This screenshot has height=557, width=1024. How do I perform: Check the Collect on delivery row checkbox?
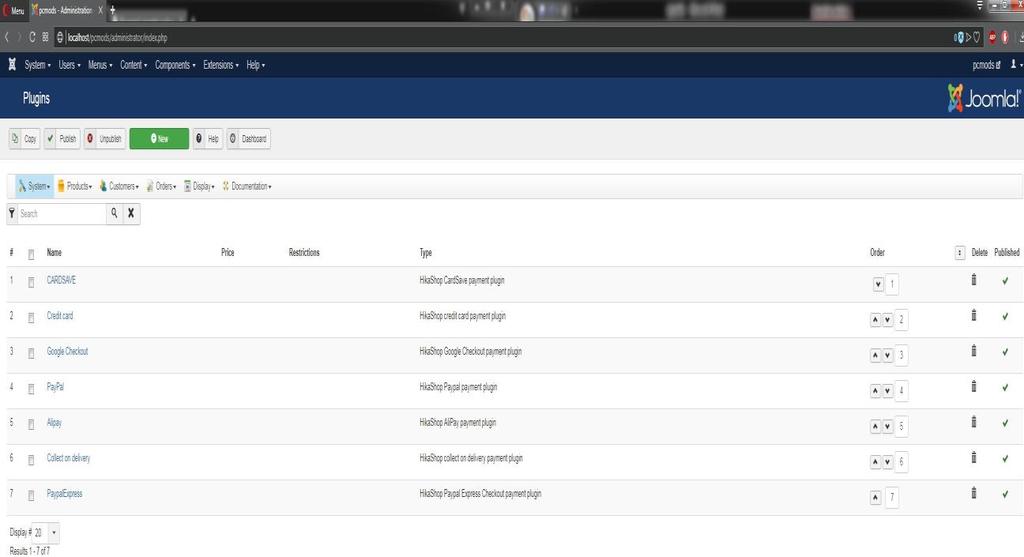click(x=31, y=460)
